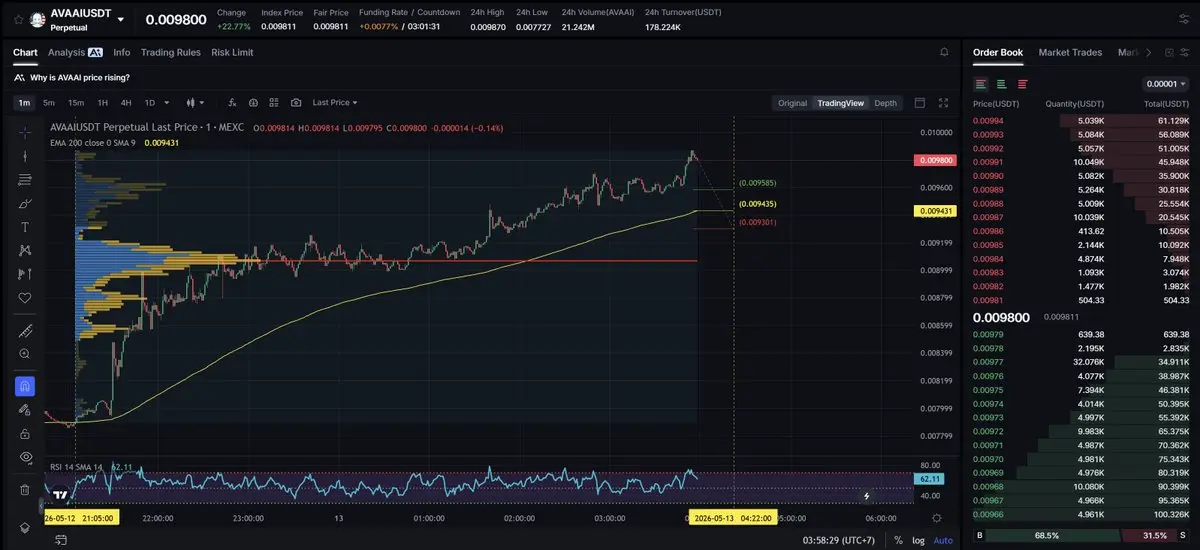Open the Trading Rules tab

[170, 52]
